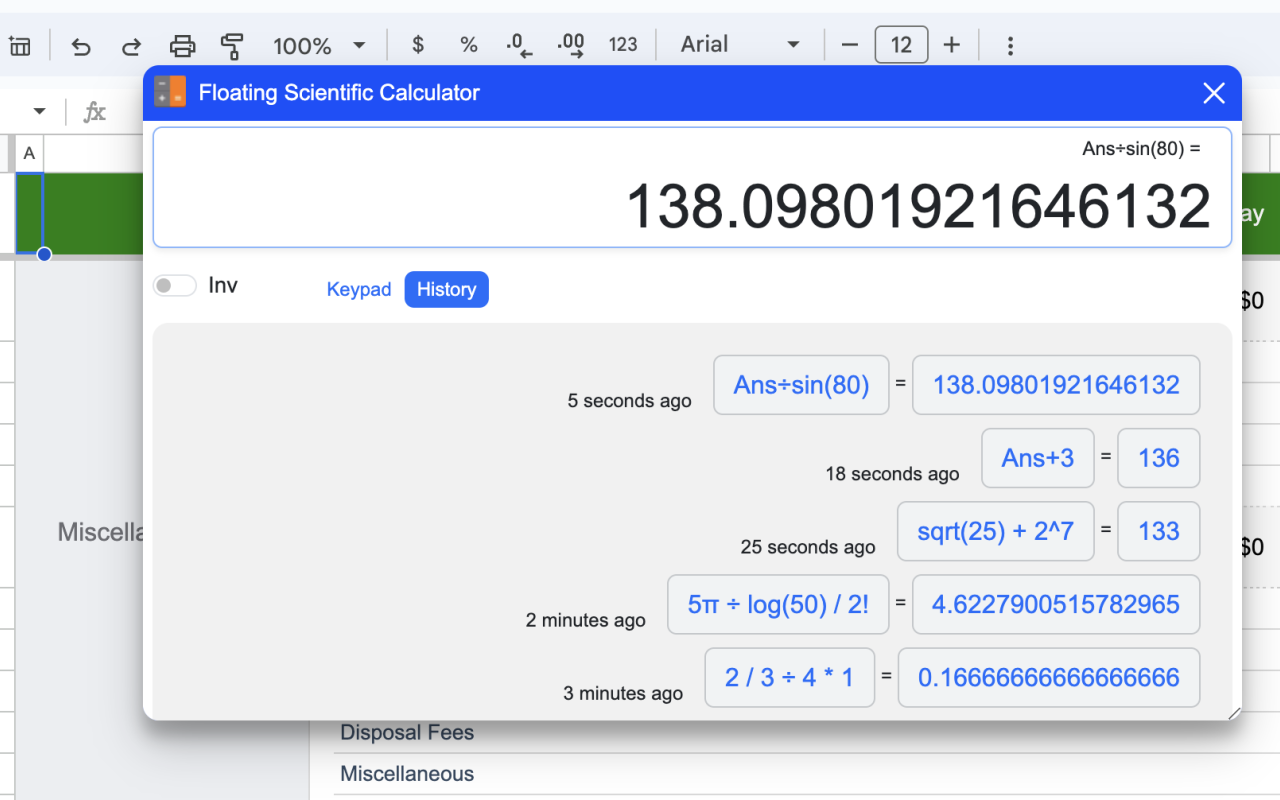This screenshot has height=800, width=1280.
Task: Select the Miscellaneous row cell below Disposal Fees
Action: point(407,773)
